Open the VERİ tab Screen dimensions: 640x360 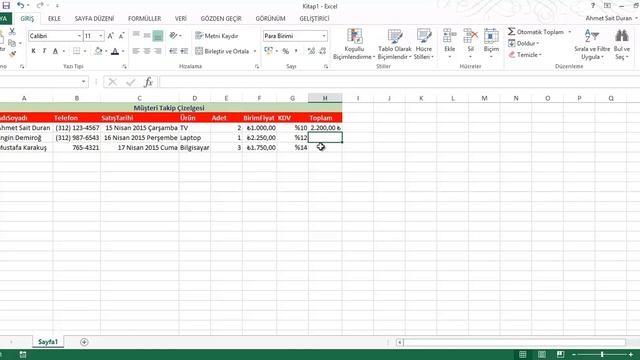tap(181, 19)
